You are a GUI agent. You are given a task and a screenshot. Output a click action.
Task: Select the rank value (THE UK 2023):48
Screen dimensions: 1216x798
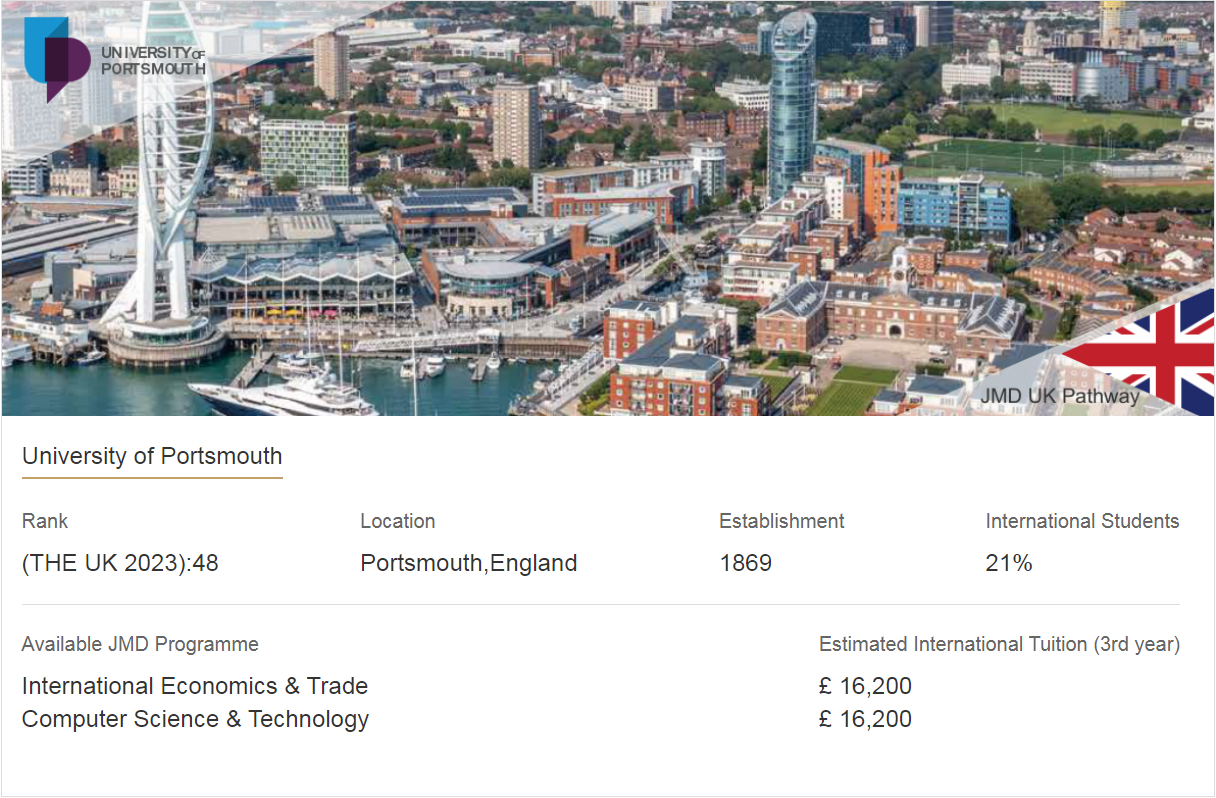pos(120,563)
